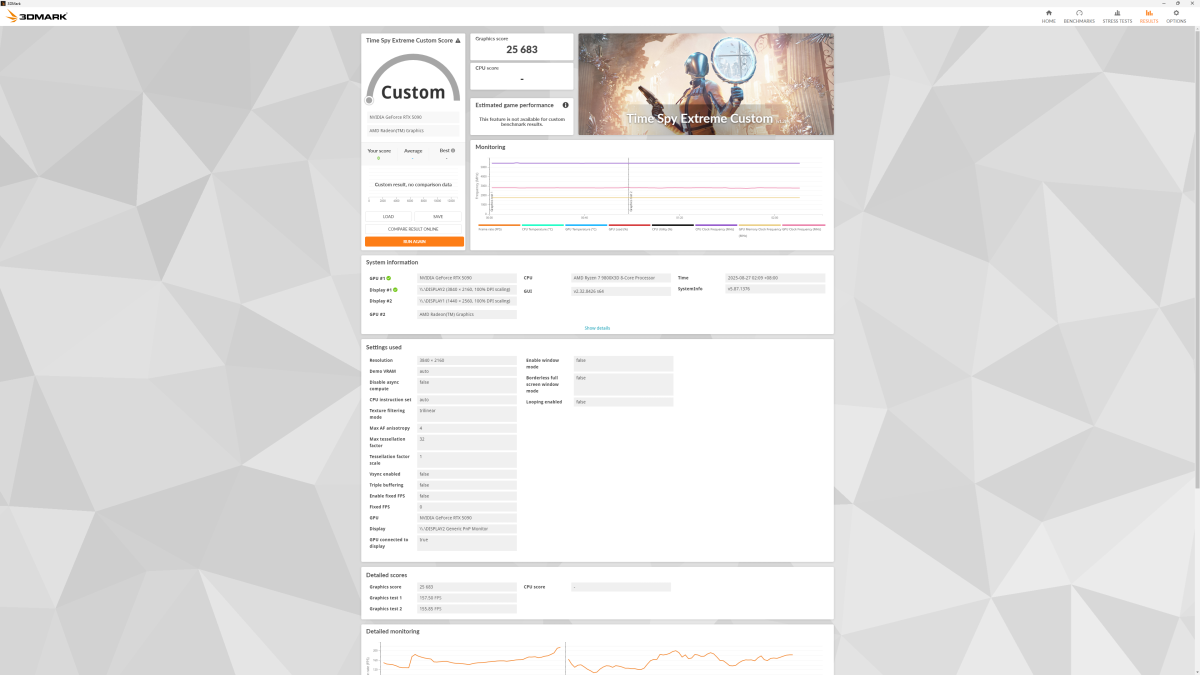This screenshot has width=1200, height=675.
Task: Click the score gauge marker dot
Action: tap(369, 100)
